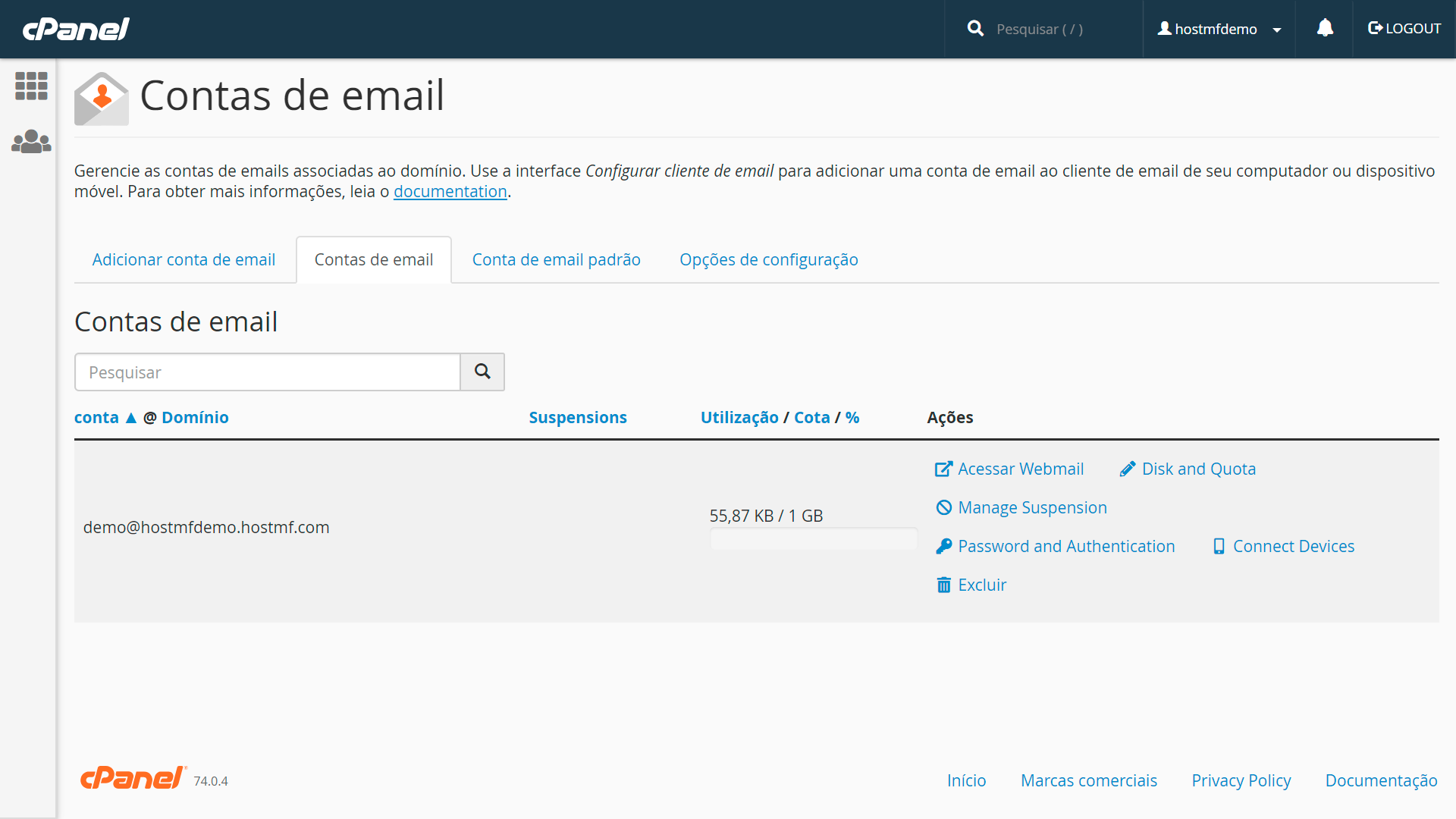Click the Pesquisar email accounts input
This screenshot has height=819, width=1456.
click(x=268, y=372)
